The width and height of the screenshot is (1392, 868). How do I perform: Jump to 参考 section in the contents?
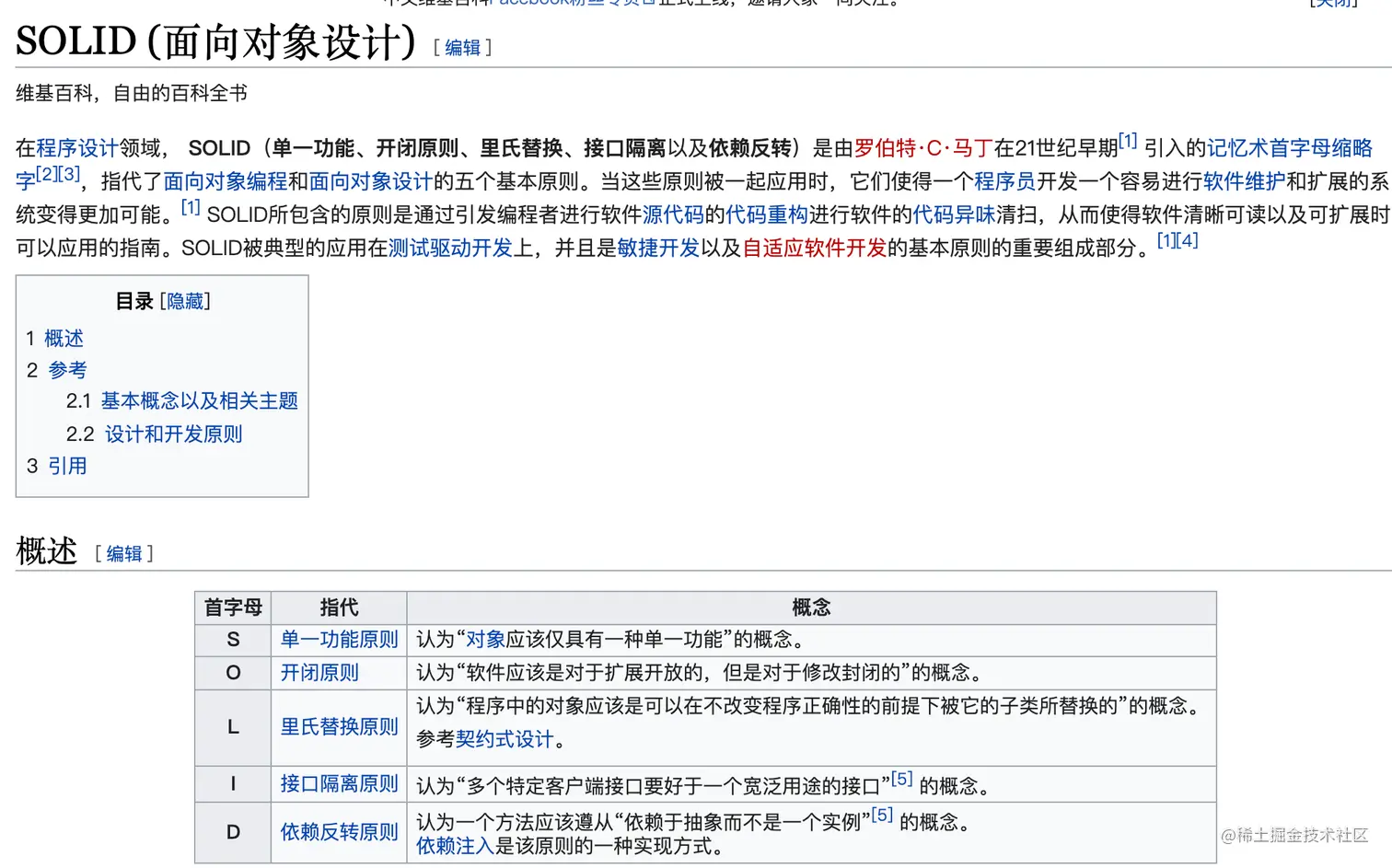point(67,369)
